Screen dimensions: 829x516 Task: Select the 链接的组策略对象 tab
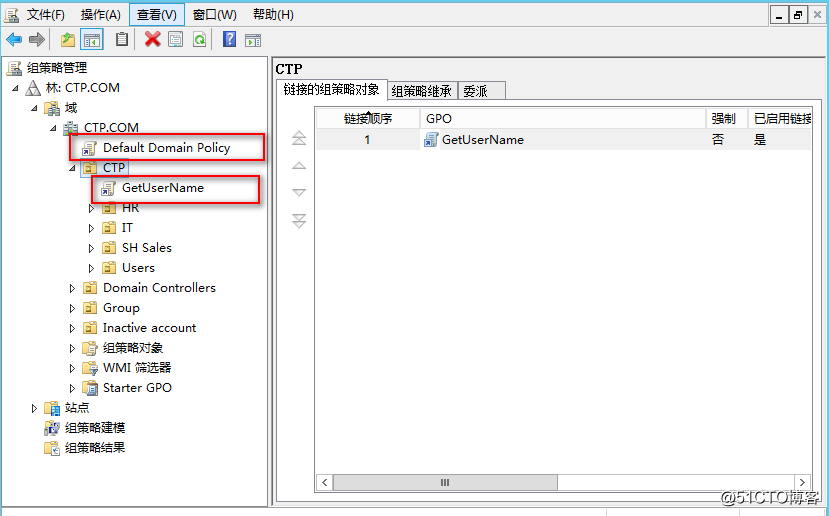tap(331, 89)
